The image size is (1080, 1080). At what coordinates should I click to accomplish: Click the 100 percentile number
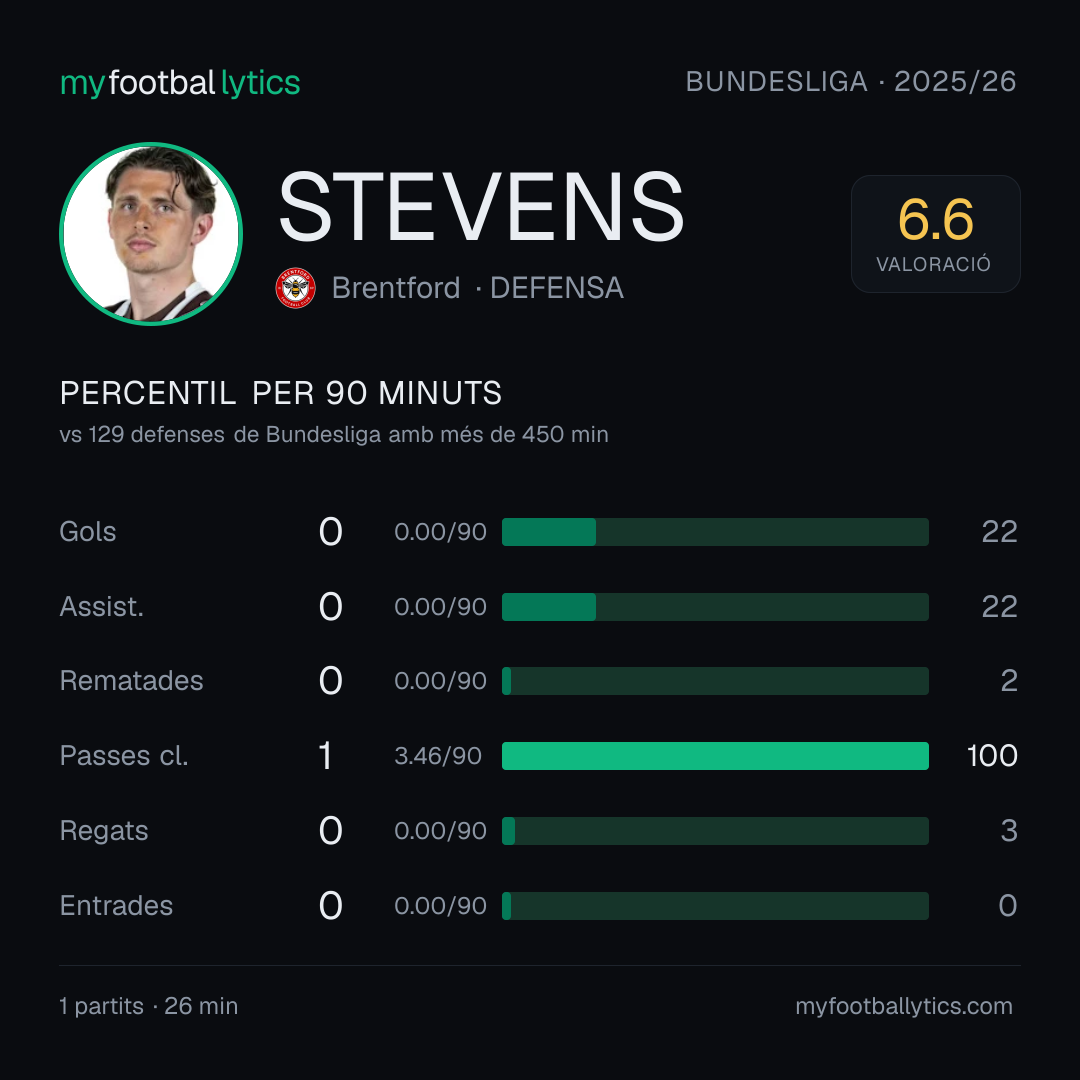click(x=992, y=756)
